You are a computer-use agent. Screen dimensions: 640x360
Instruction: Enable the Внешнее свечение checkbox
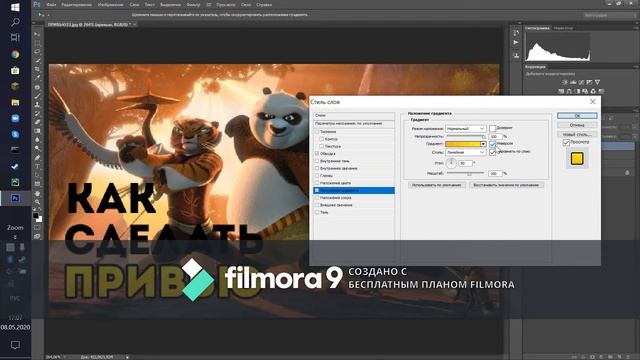coord(317,205)
